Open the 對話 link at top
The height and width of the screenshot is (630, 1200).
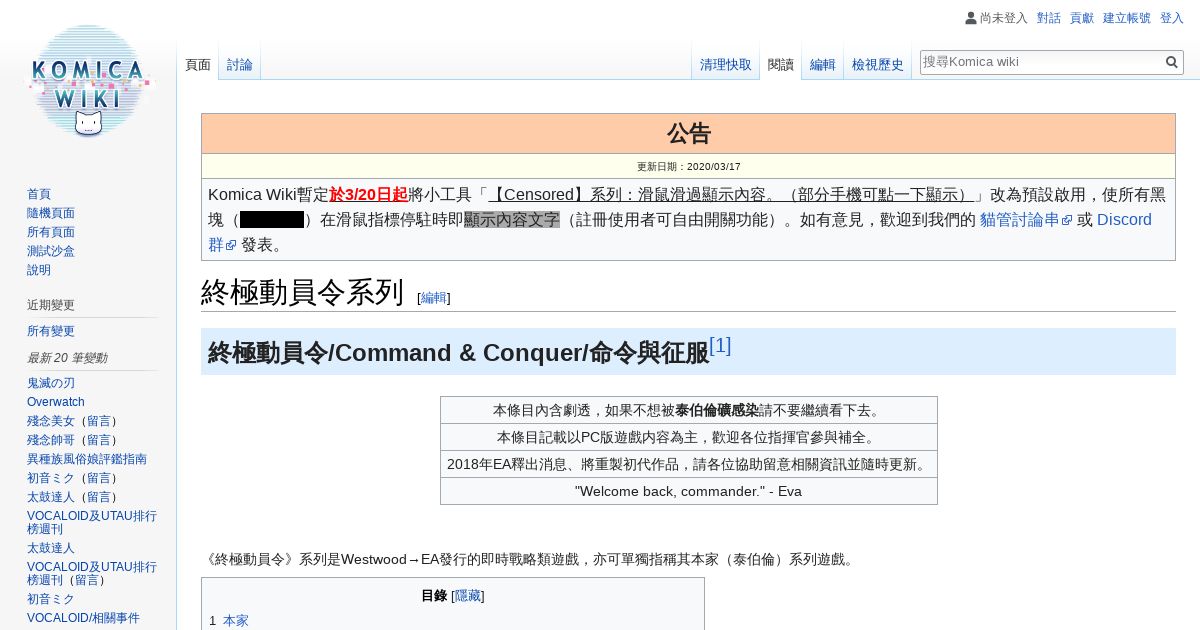click(x=1049, y=18)
